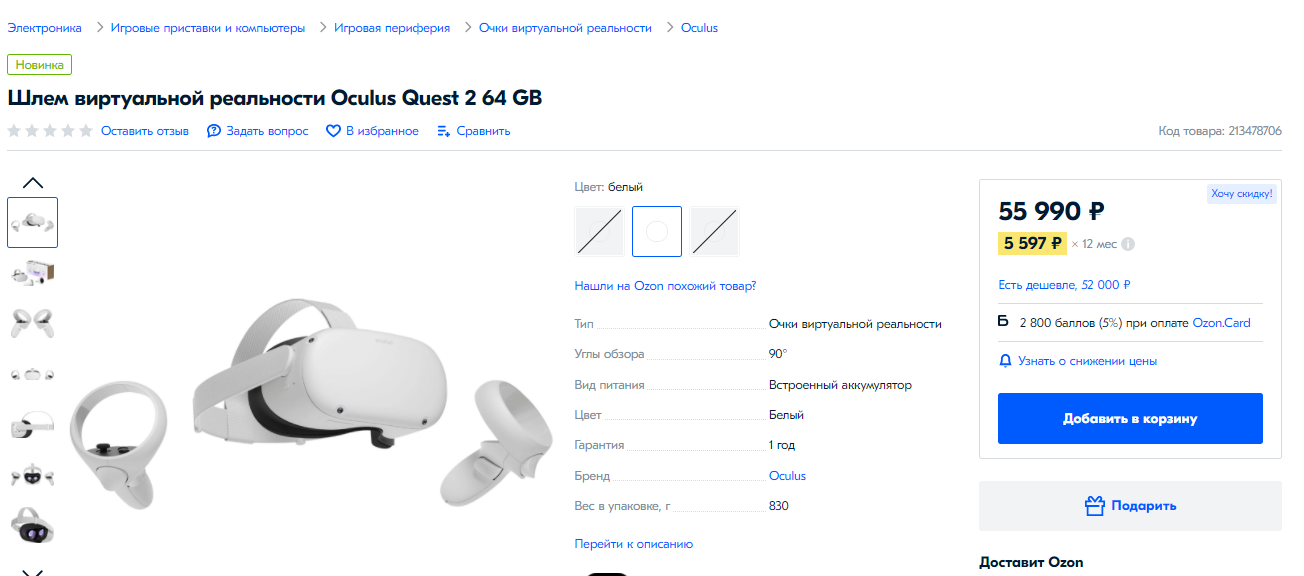Open Очки виртуальной реальности breadcrumb

pos(565,28)
